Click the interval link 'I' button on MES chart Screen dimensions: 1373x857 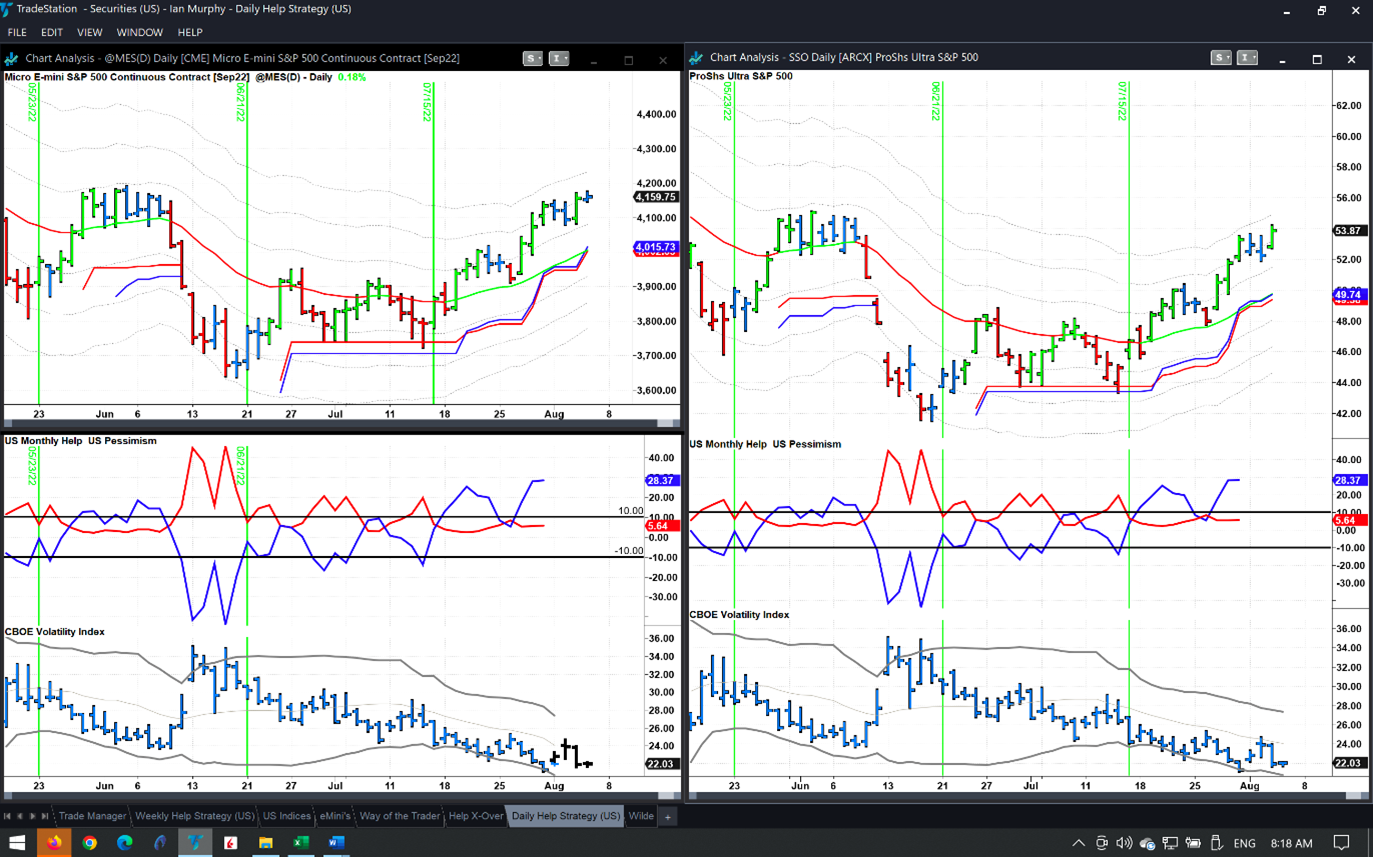tap(555, 59)
